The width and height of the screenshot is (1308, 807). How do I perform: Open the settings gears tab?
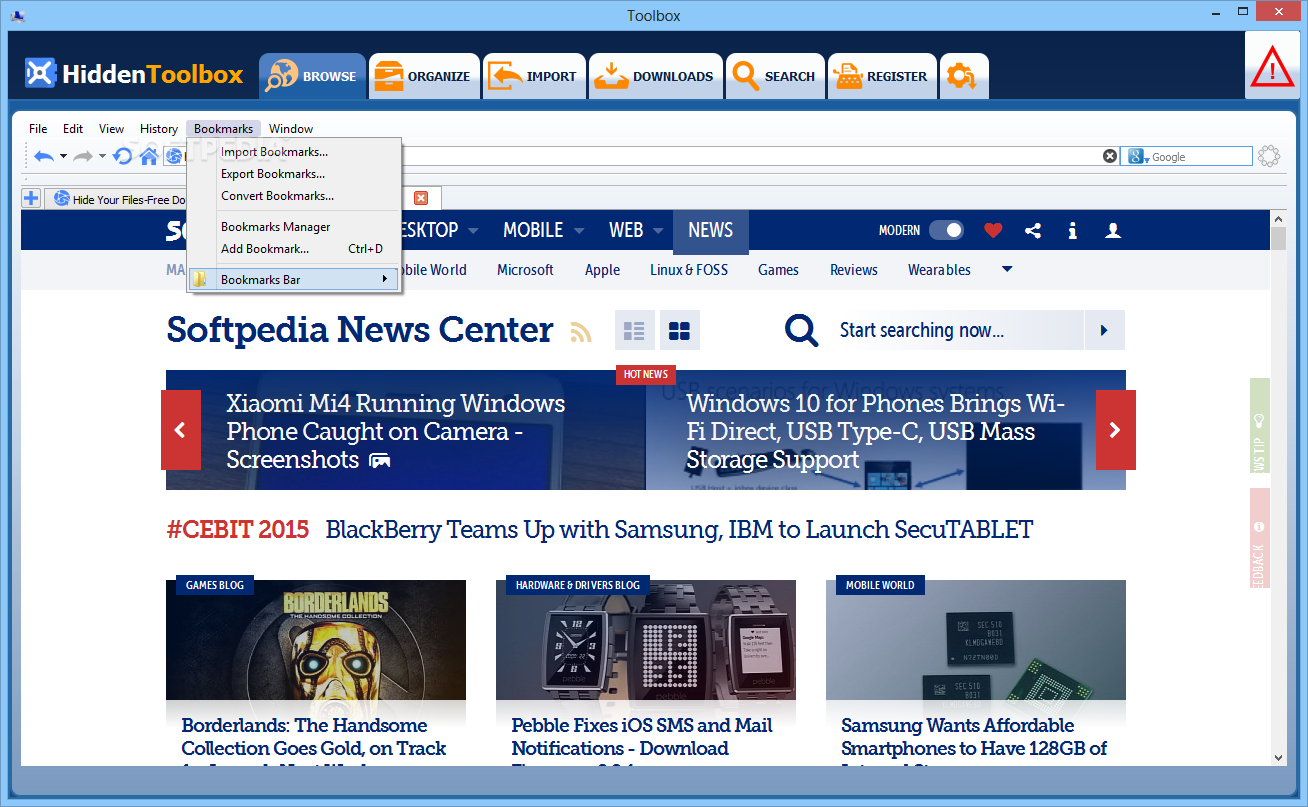[x=964, y=76]
